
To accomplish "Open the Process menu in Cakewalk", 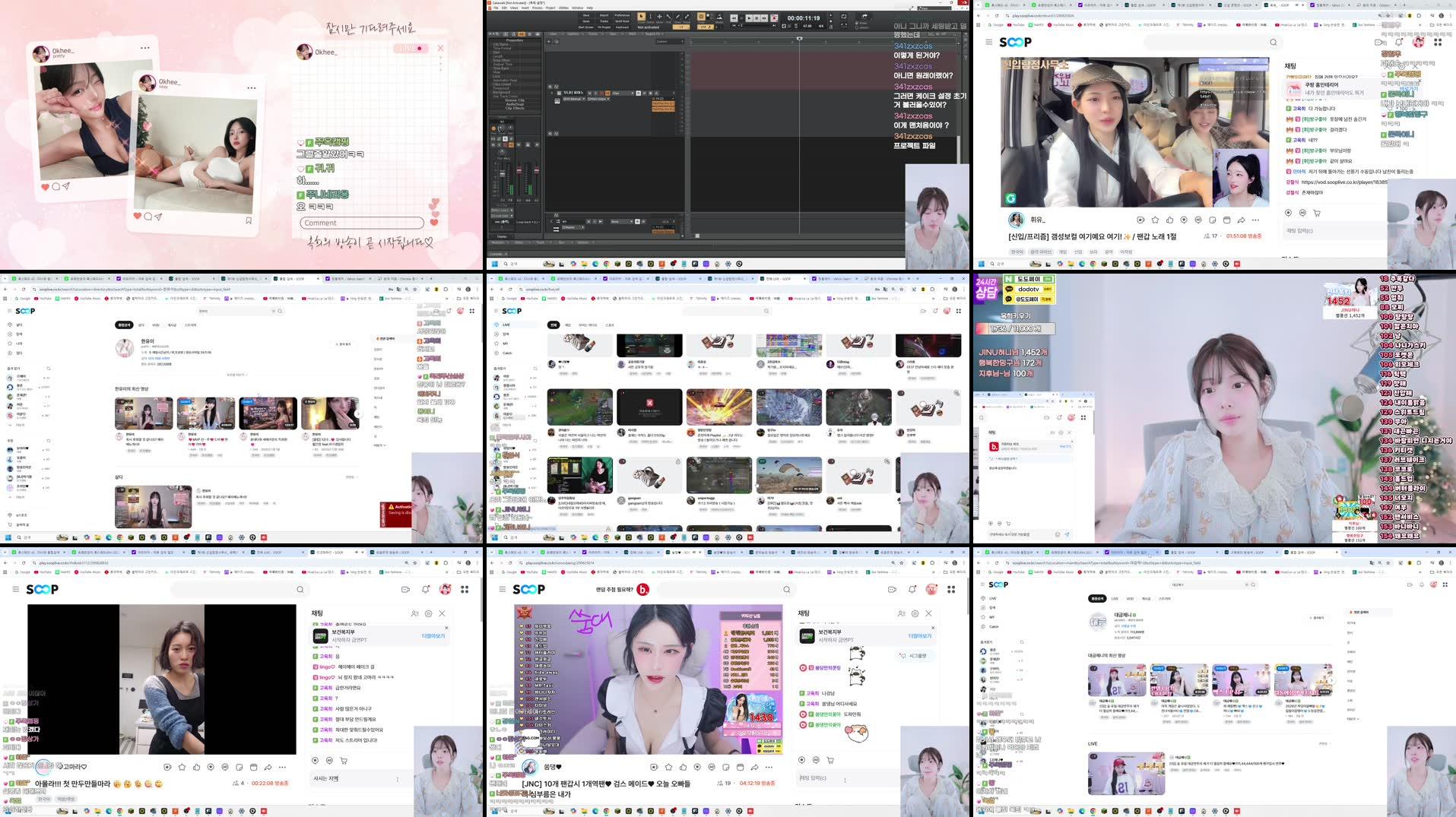I will [538, 8].
